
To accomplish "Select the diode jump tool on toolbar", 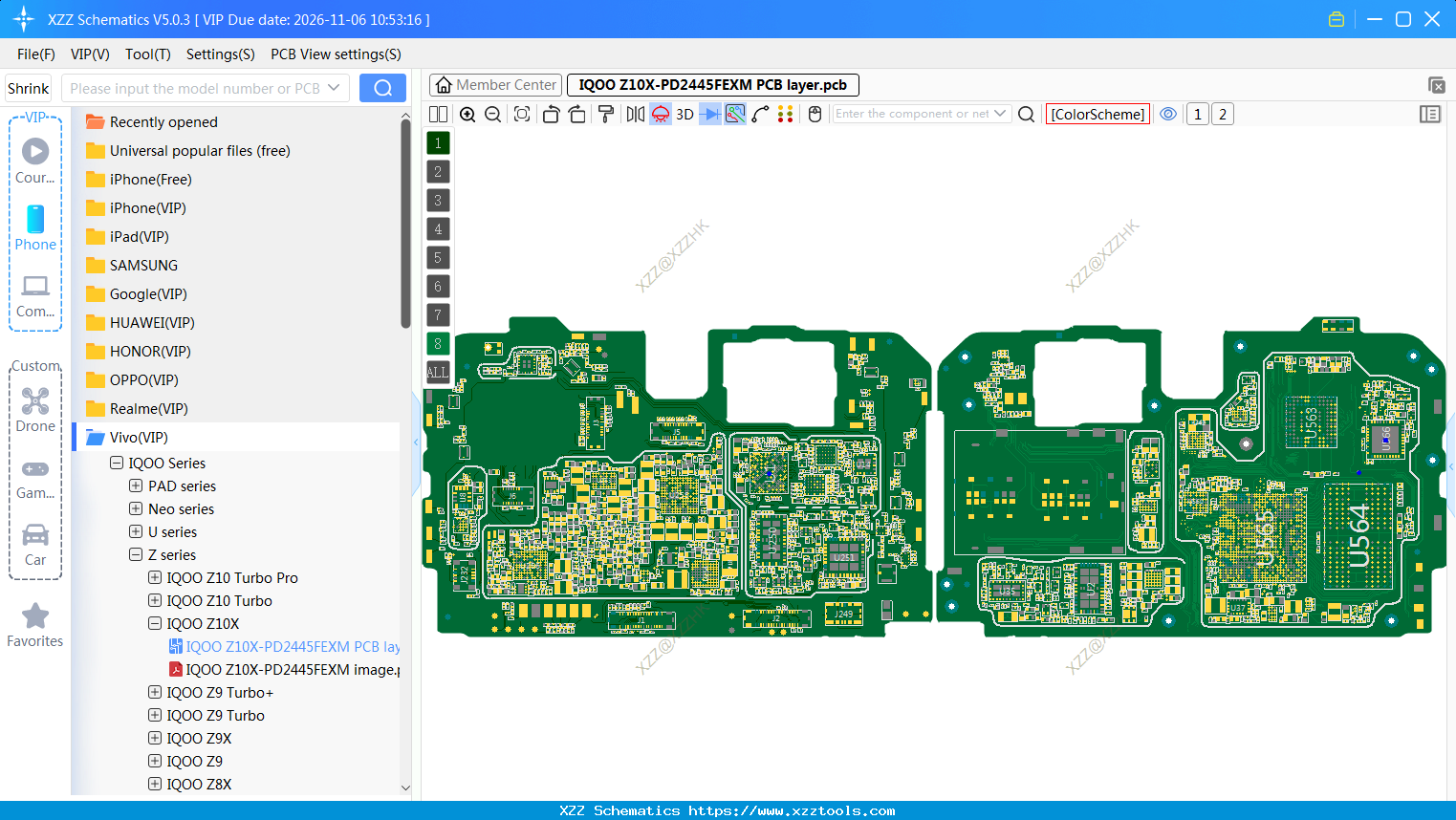I will tap(711, 114).
